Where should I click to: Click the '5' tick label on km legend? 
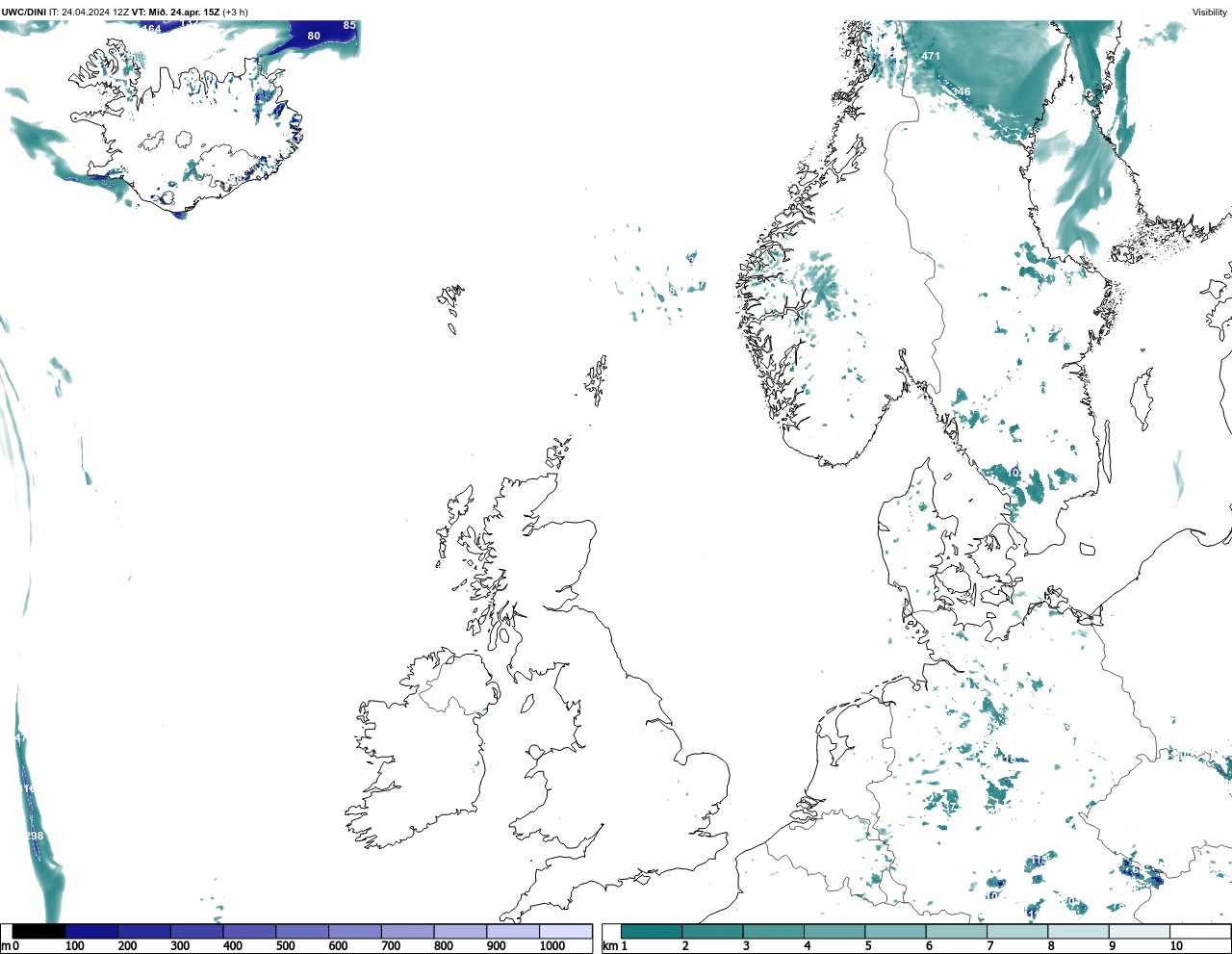(868, 946)
